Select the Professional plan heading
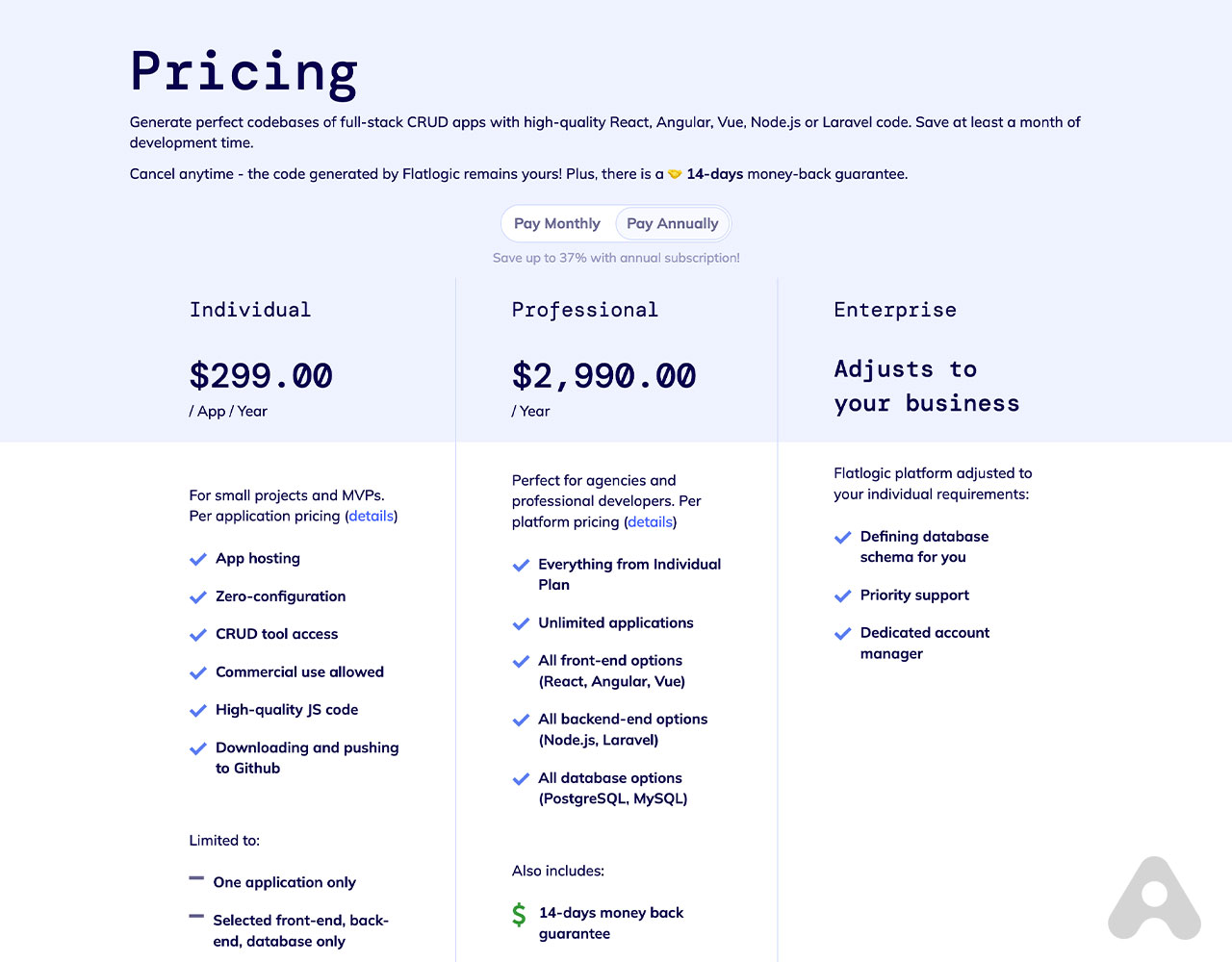The width and height of the screenshot is (1232, 962). pos(585,310)
